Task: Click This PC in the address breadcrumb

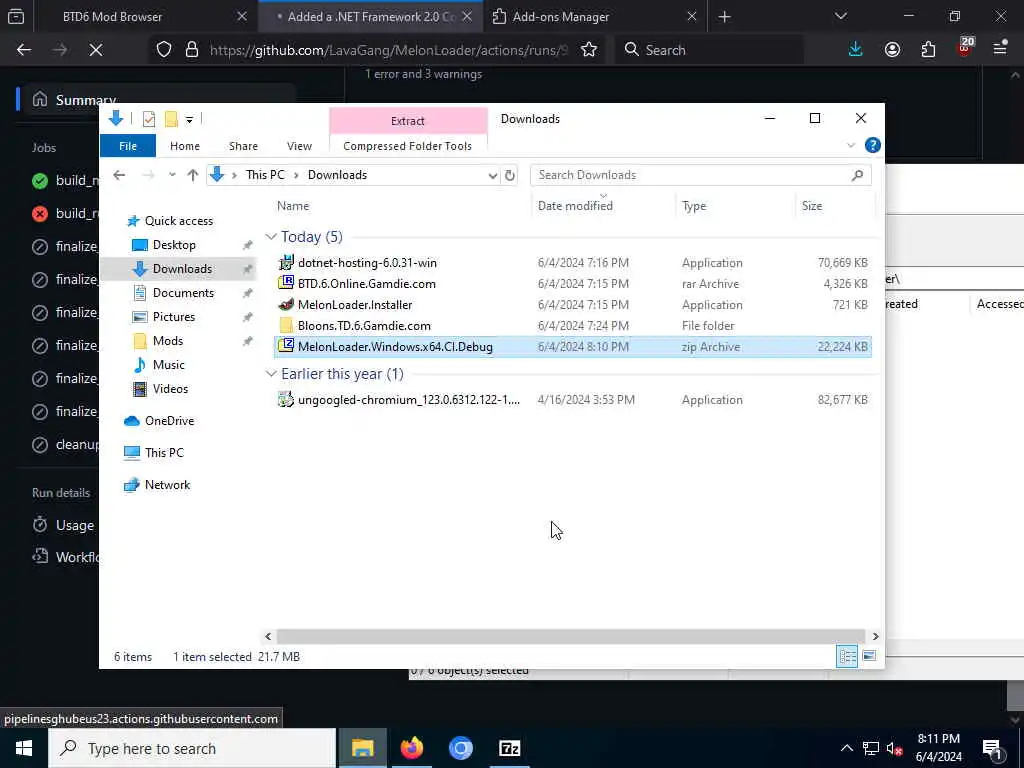Action: coord(265,174)
